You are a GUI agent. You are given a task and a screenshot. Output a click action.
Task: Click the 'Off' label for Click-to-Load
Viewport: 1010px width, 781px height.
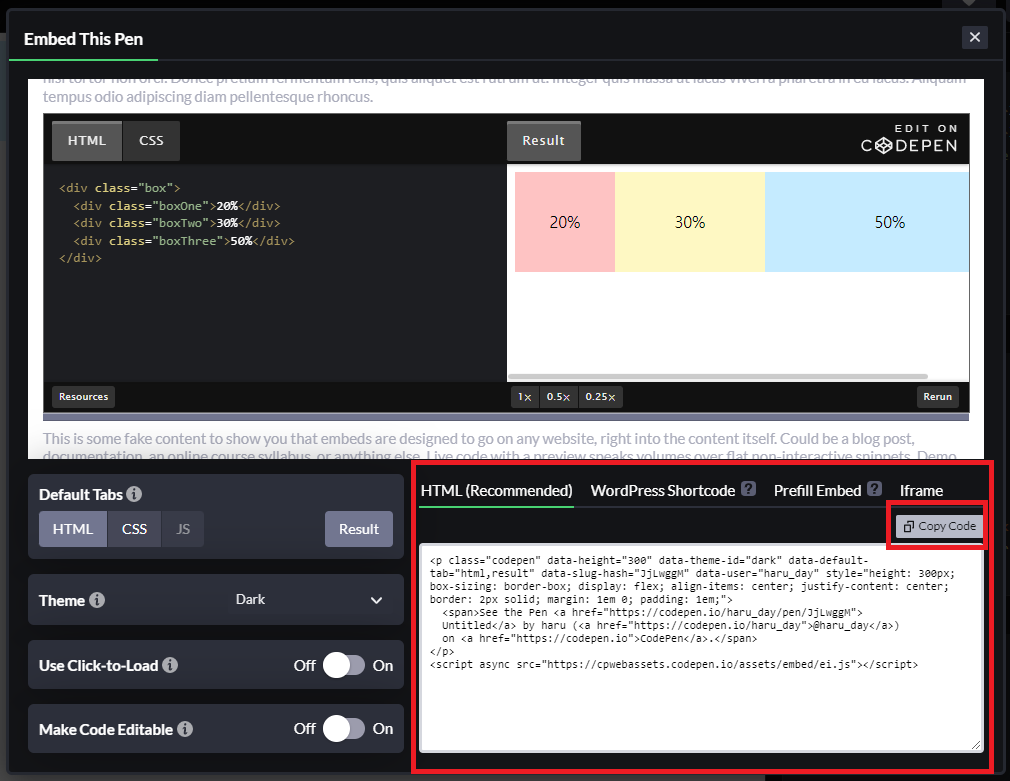305,666
